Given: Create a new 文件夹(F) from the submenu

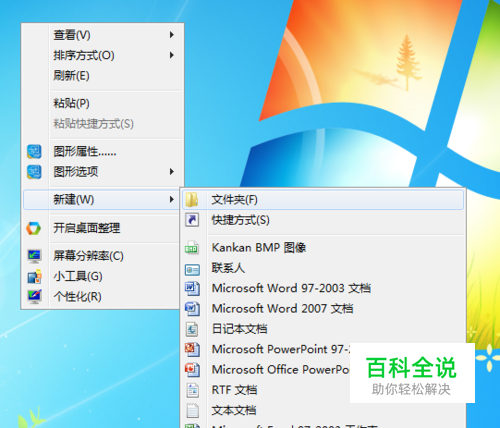Looking at the screenshot, I should tap(323, 200).
